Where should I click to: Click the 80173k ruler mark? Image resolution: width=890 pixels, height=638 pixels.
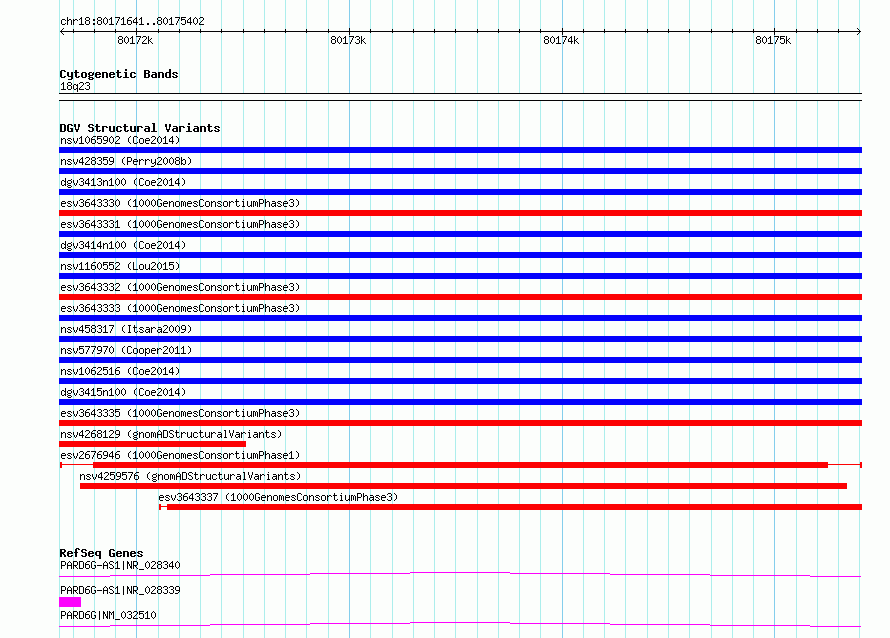click(x=348, y=40)
